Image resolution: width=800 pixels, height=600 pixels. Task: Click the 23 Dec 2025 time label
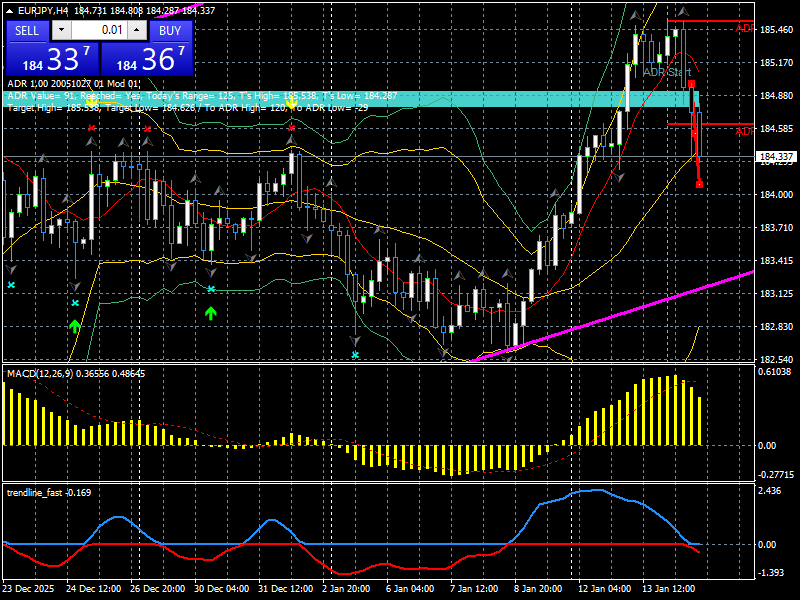[x=28, y=589]
